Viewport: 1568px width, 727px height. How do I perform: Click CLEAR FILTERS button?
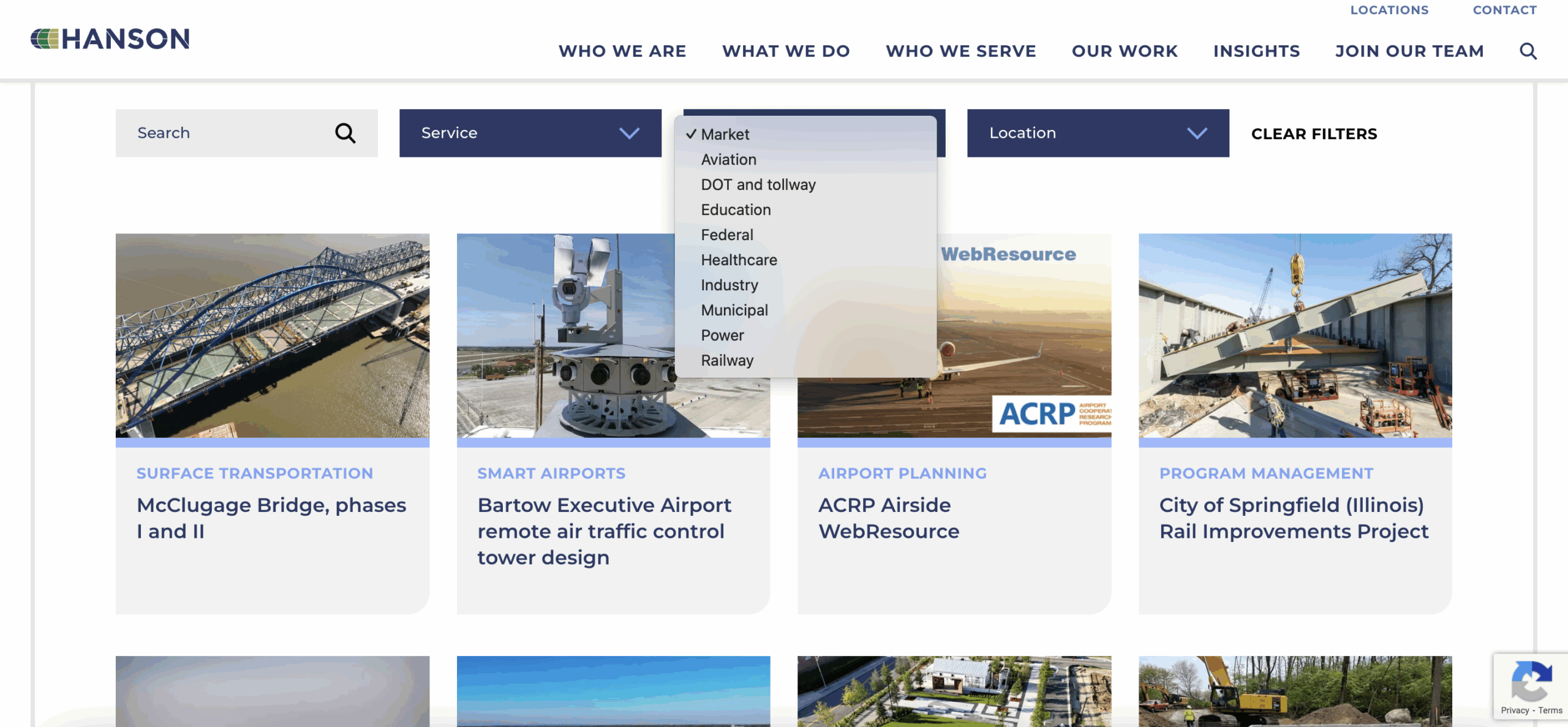tap(1314, 134)
